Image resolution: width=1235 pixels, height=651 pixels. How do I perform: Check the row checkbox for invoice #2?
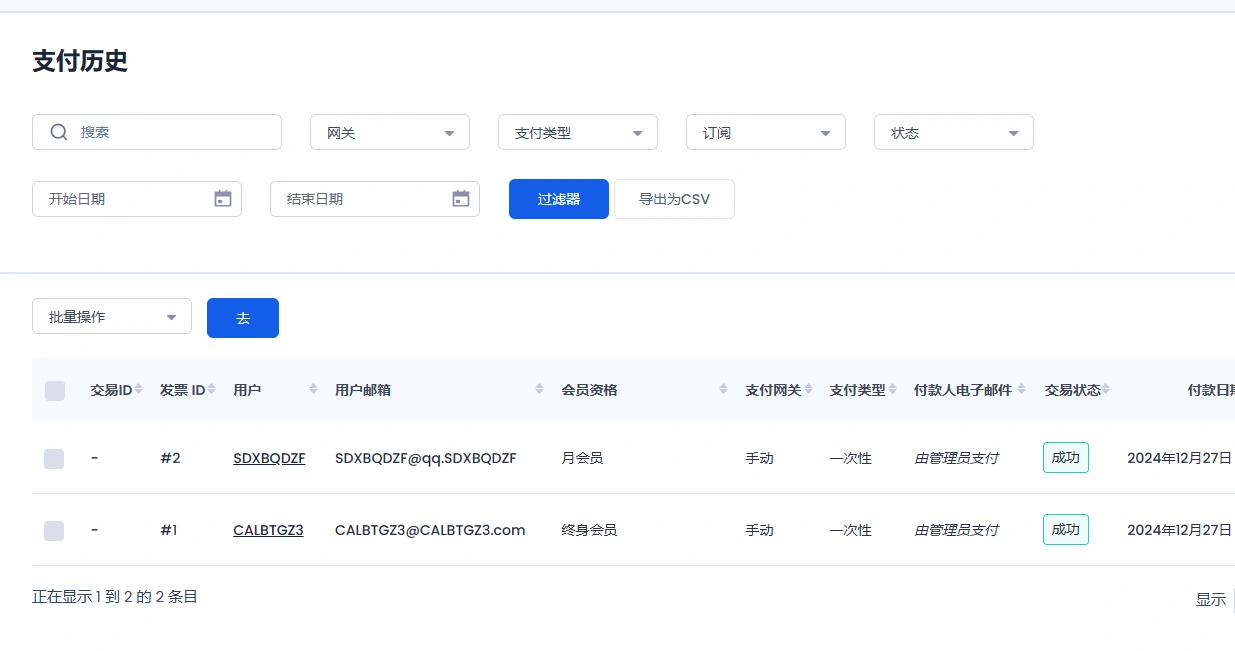coord(53,458)
